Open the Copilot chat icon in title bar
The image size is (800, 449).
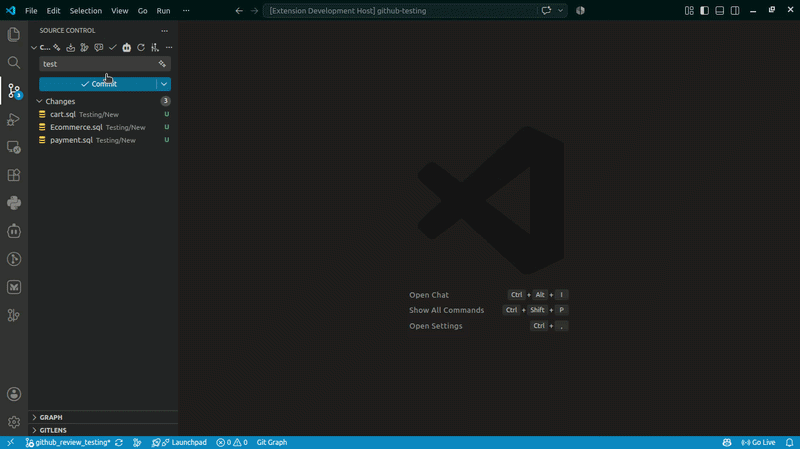click(x=546, y=10)
